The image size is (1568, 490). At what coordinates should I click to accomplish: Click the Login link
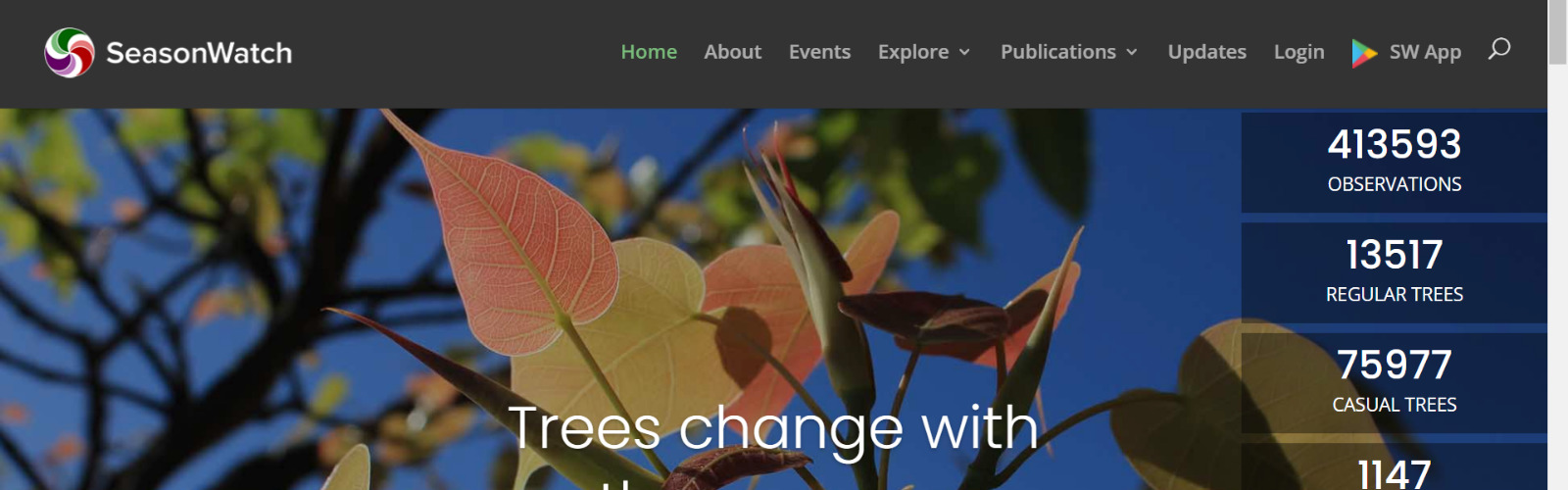tap(1298, 53)
